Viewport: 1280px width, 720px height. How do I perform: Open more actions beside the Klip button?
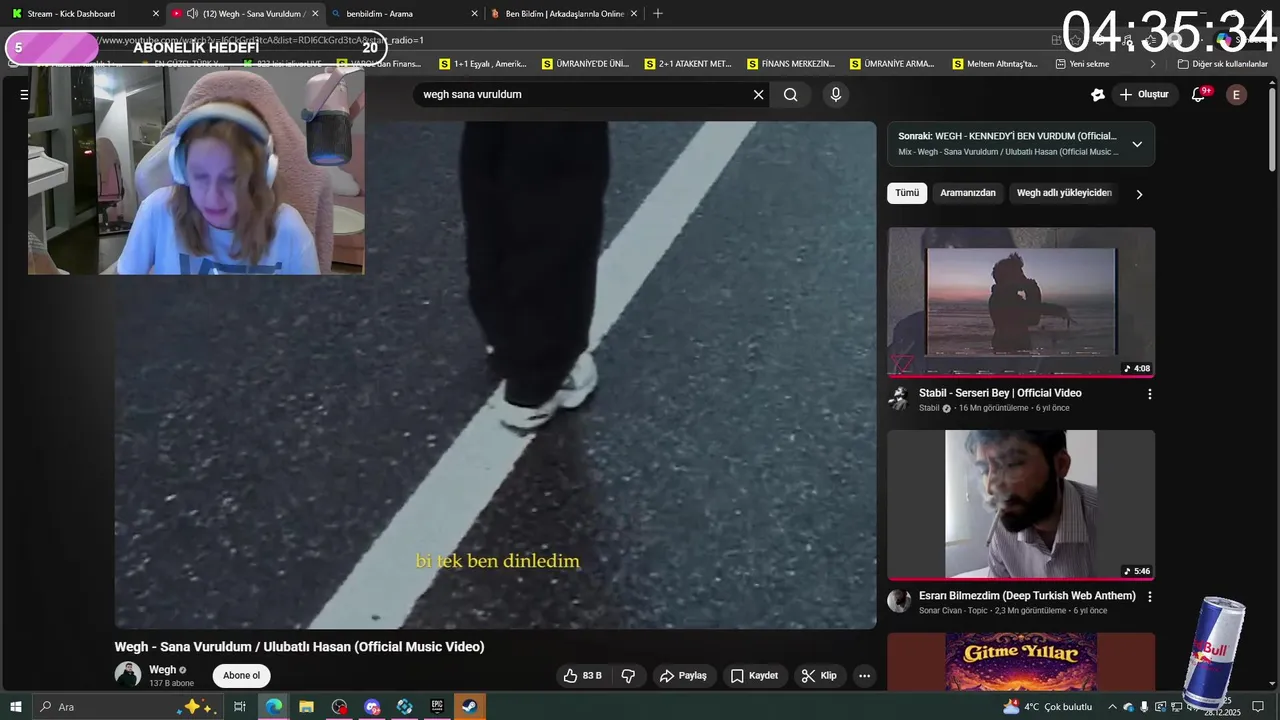[x=864, y=676]
